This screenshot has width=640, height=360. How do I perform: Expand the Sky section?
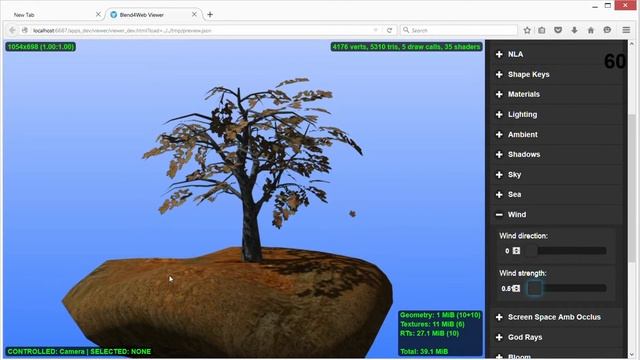click(x=557, y=175)
